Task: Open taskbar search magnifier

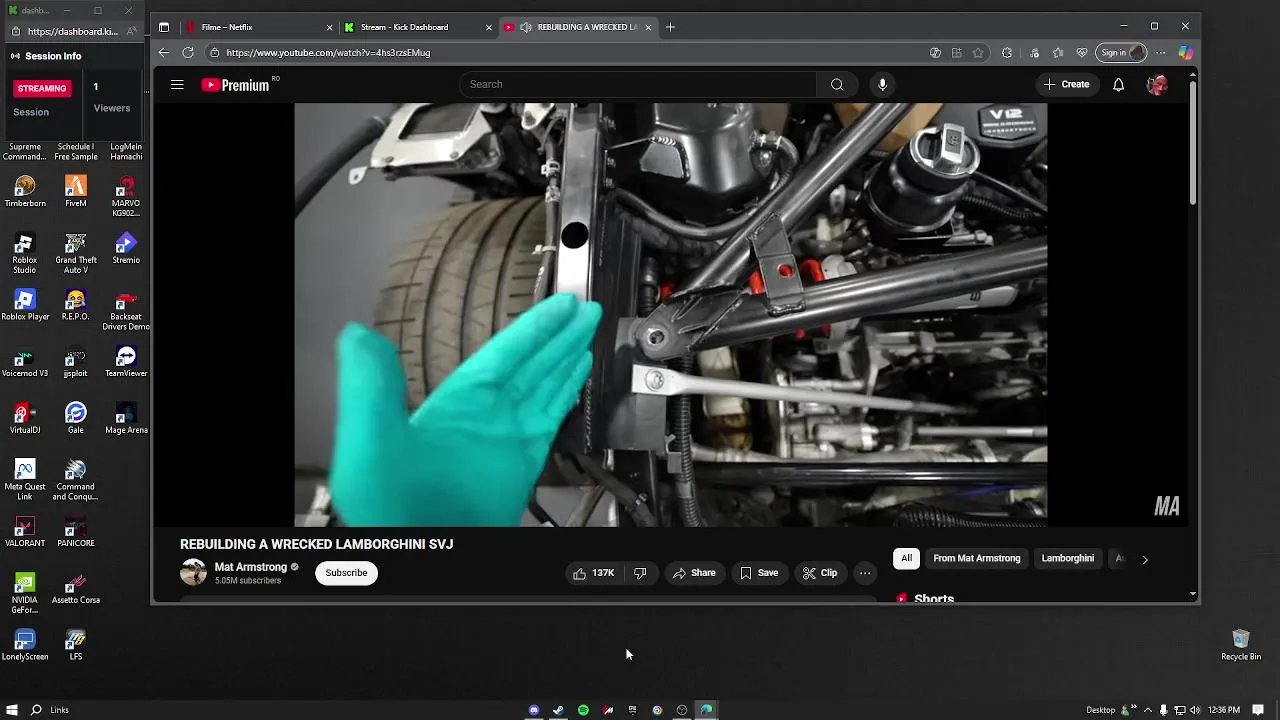Action: [36, 710]
